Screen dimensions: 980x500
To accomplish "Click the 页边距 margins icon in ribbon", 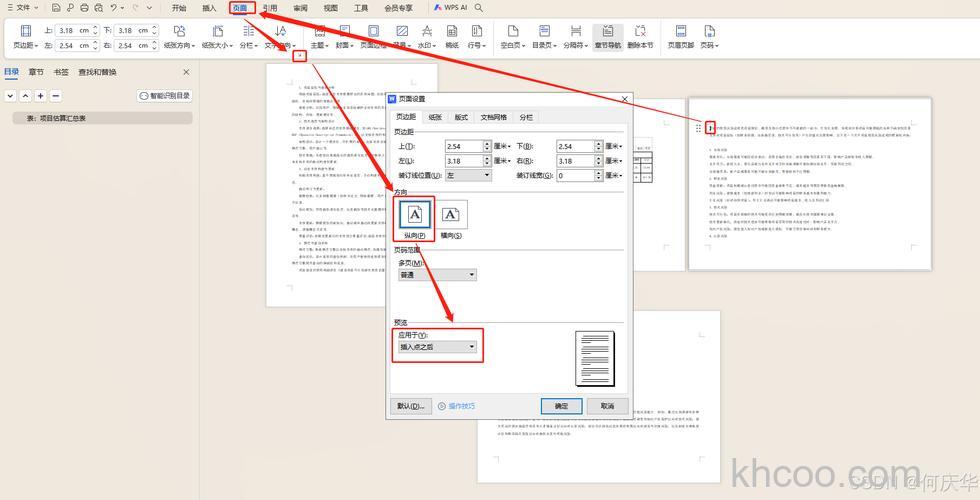I will 25,38.
